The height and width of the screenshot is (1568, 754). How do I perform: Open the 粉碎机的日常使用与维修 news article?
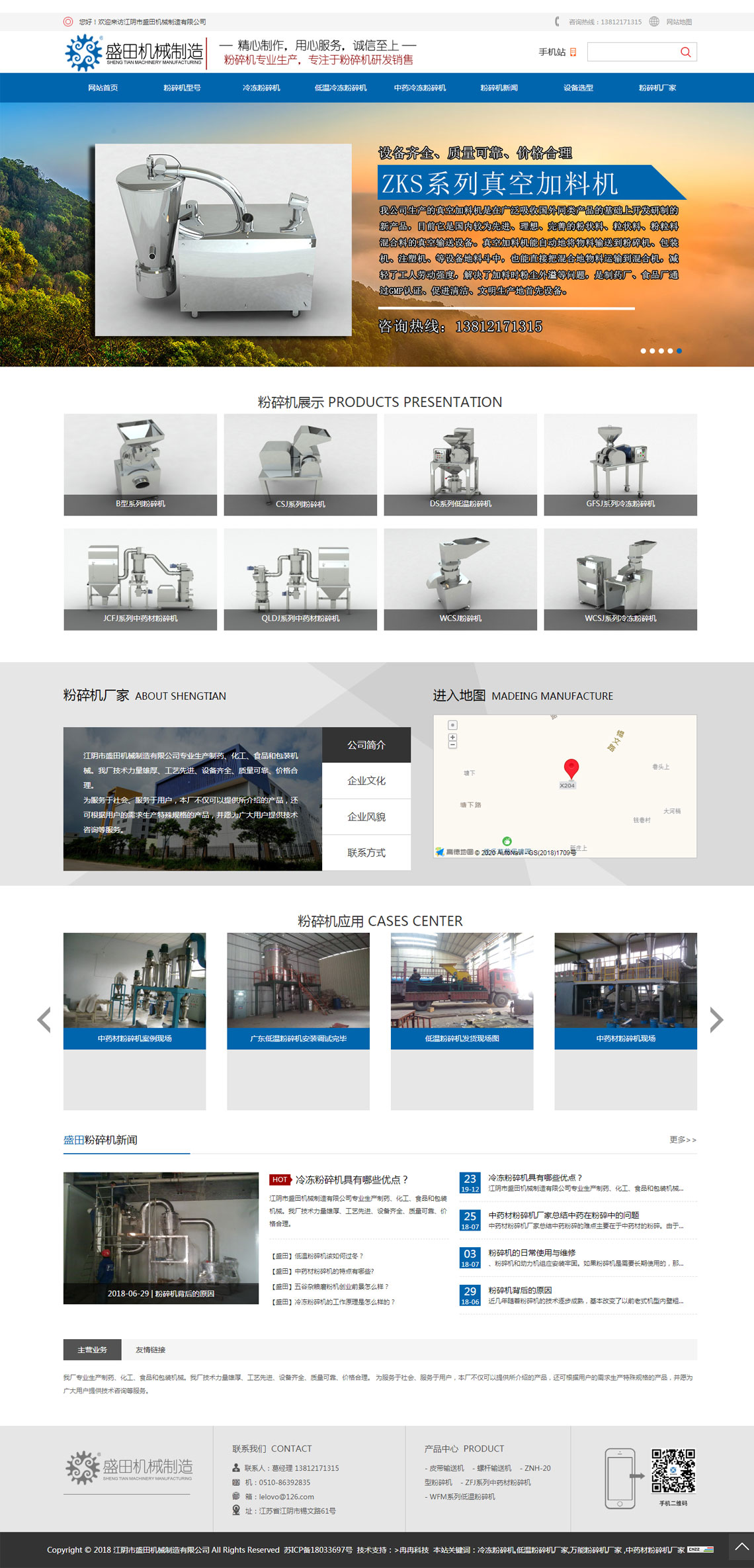point(532,1252)
